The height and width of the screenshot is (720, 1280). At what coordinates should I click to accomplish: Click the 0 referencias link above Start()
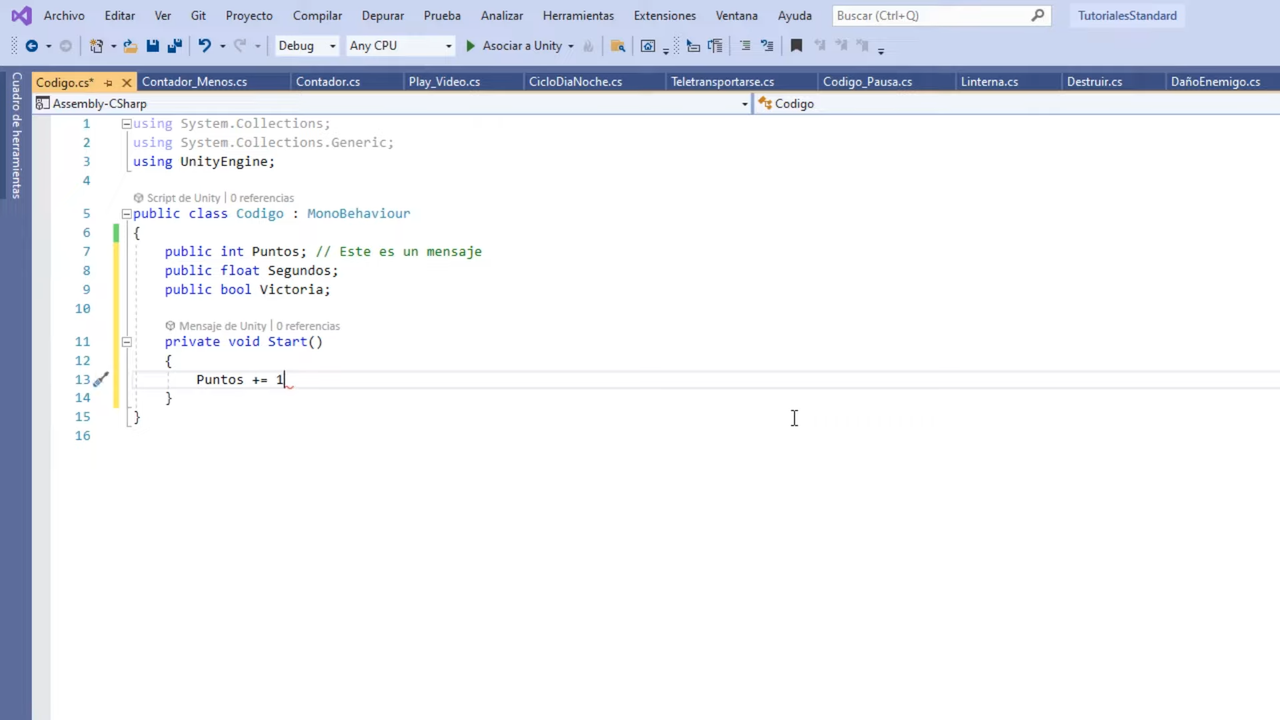[x=308, y=326]
